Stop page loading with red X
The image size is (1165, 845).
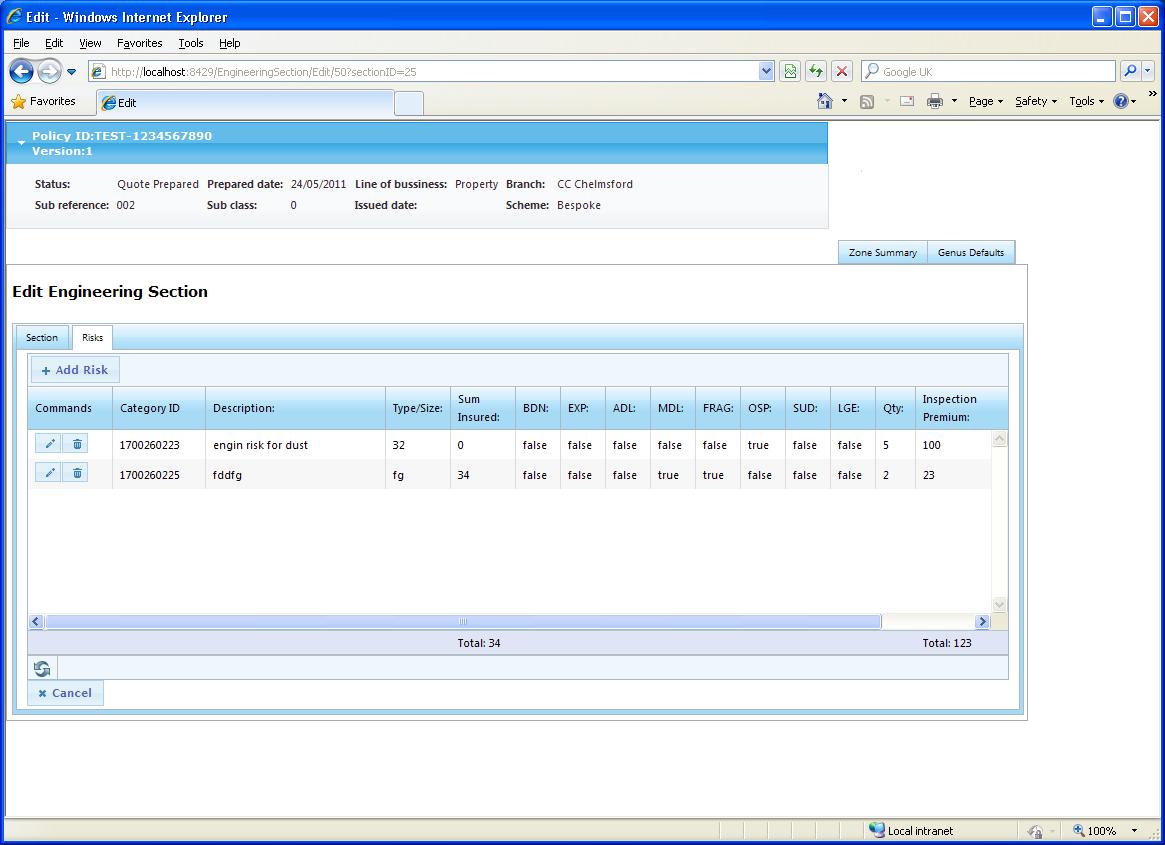pos(842,71)
